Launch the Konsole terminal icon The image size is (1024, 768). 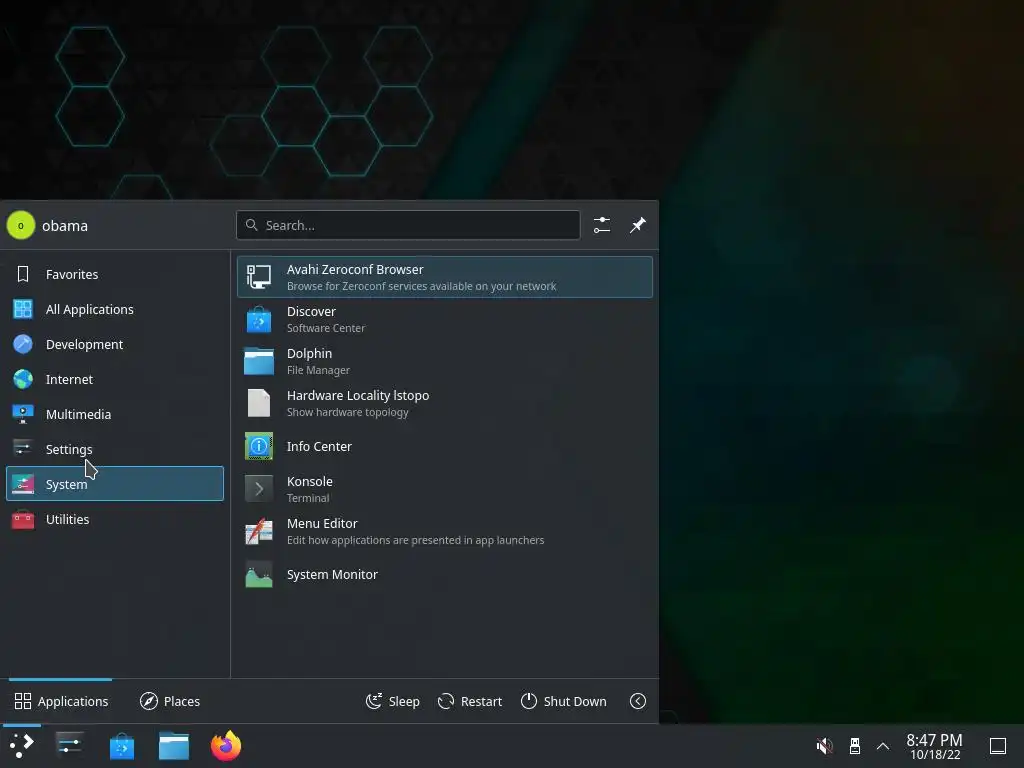259,488
